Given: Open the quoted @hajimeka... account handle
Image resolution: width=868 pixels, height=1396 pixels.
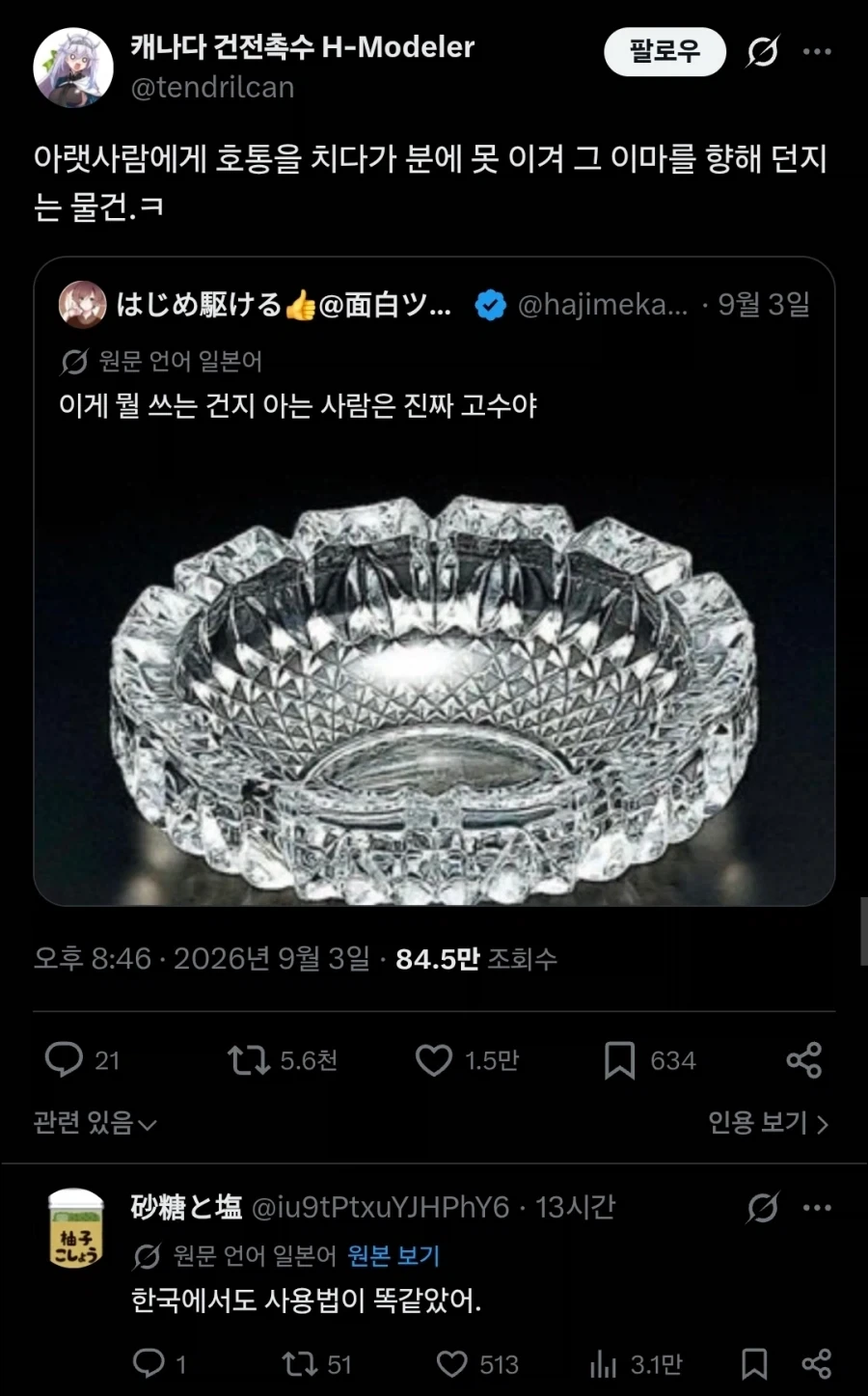Looking at the screenshot, I should click(x=603, y=305).
